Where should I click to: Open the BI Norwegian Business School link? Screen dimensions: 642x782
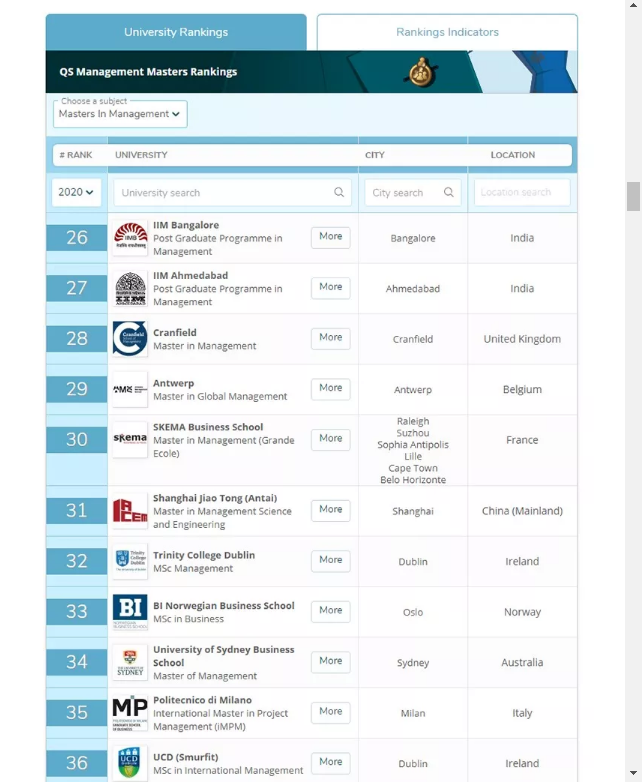[224, 605]
